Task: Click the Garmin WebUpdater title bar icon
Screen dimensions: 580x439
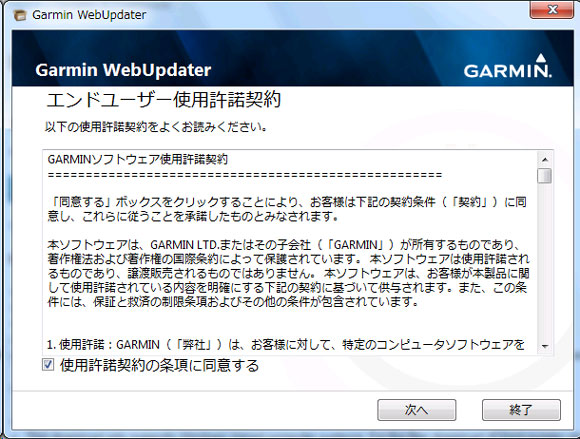Action: pyautogui.click(x=20, y=15)
